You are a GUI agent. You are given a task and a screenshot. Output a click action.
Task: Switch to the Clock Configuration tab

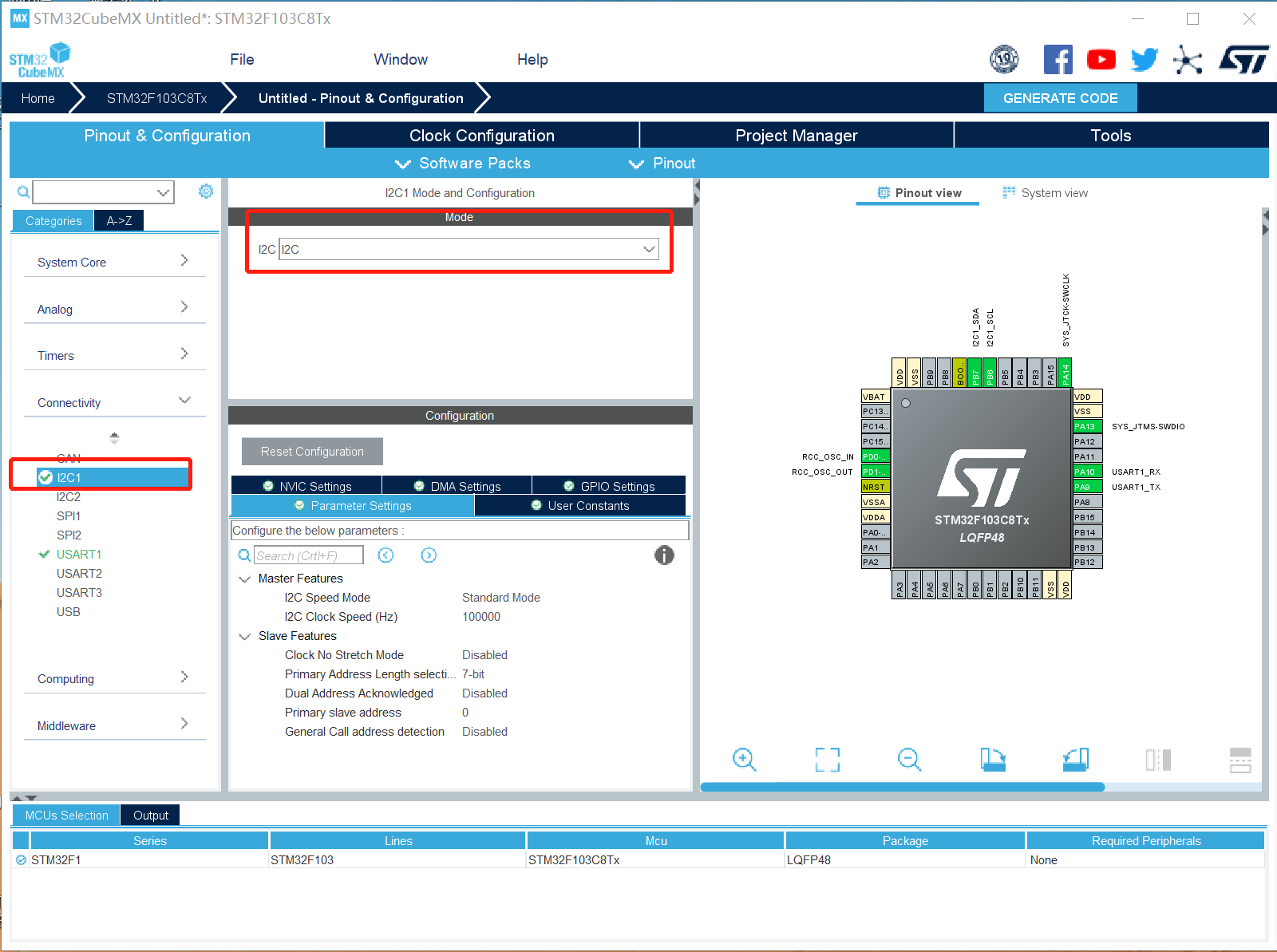pos(481,135)
